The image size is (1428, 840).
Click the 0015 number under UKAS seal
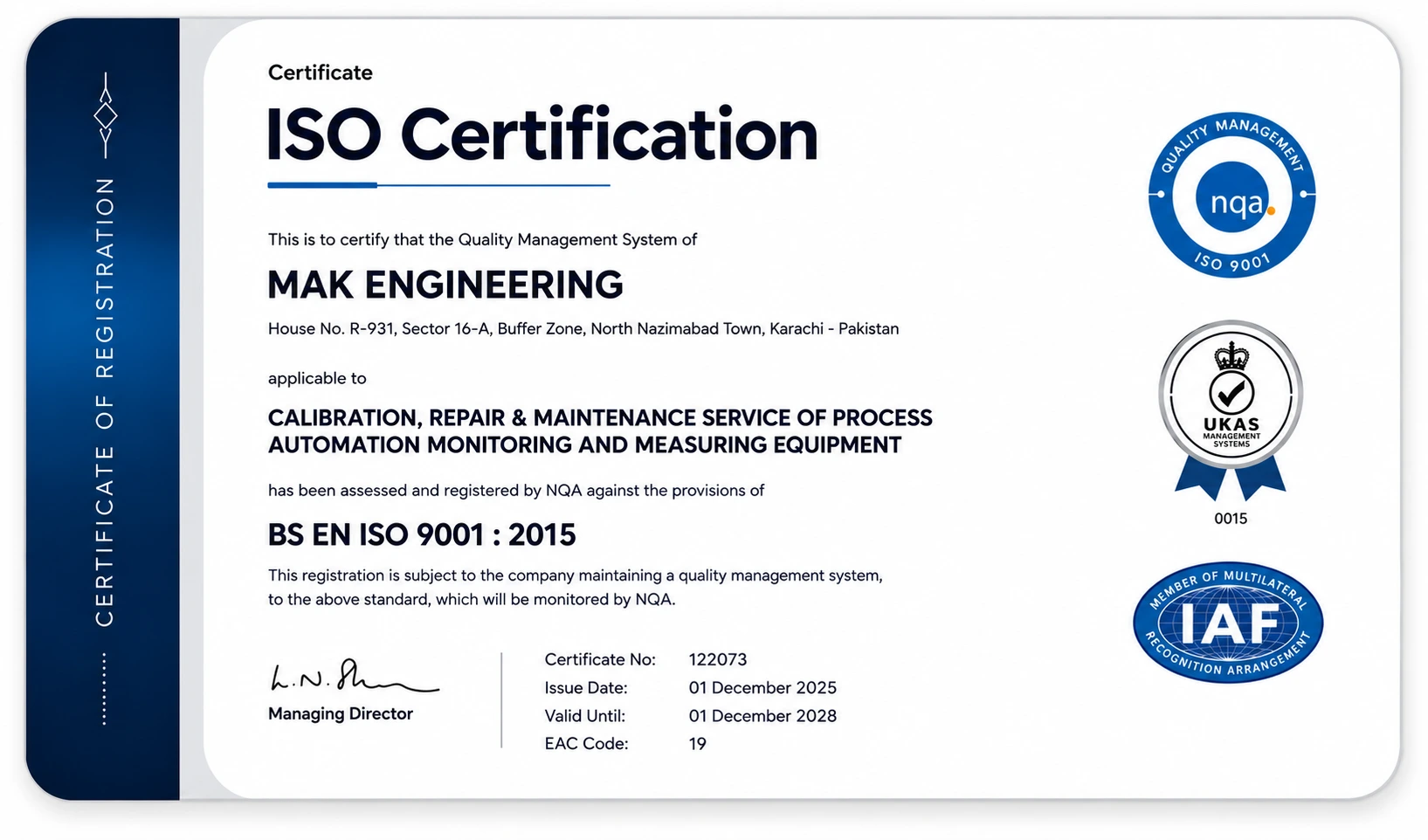pyautogui.click(x=1231, y=519)
